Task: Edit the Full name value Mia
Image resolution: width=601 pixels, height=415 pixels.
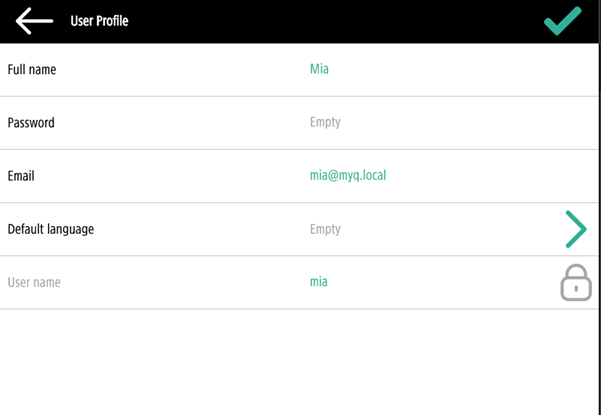Action: coord(319,70)
